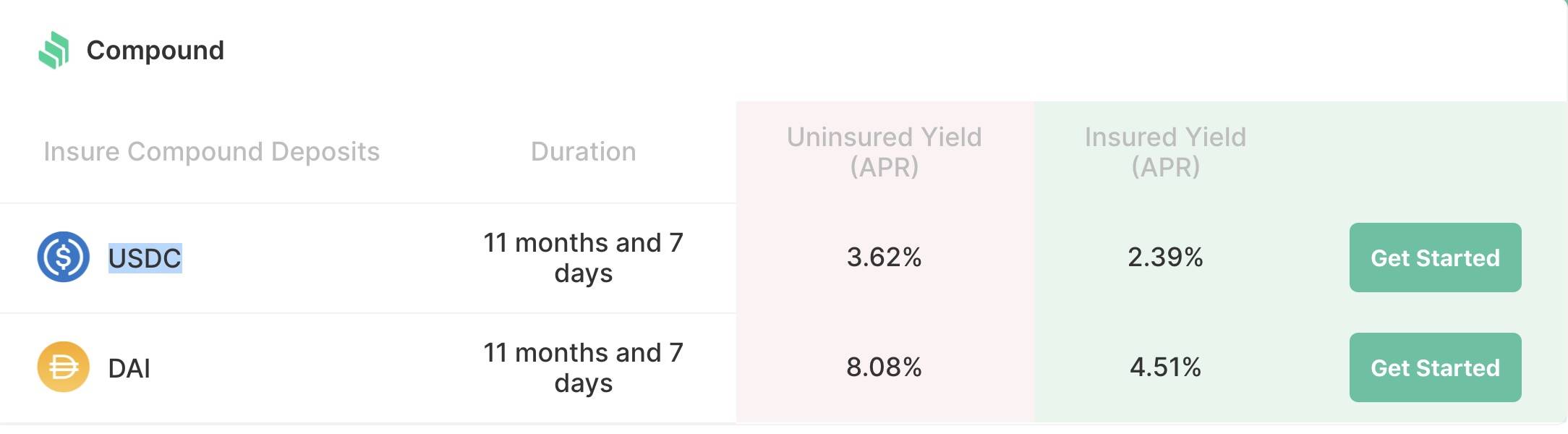
Task: Click the orange DAI coin icon
Action: [64, 367]
